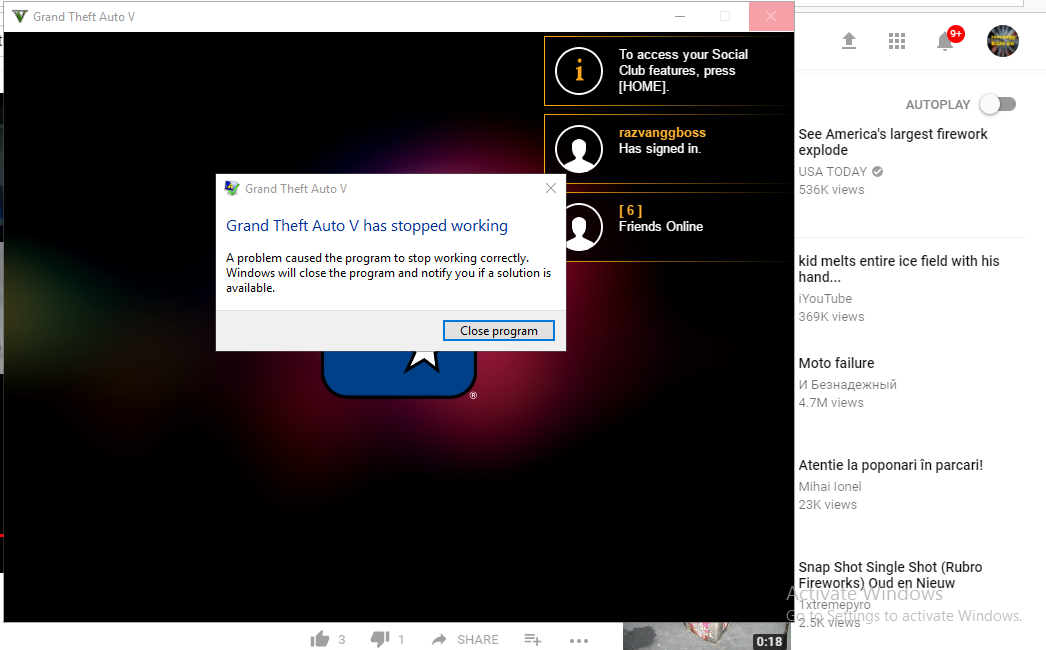Image resolution: width=1046 pixels, height=650 pixels.
Task: Open the YouTube apps grid icon
Action: (x=897, y=41)
